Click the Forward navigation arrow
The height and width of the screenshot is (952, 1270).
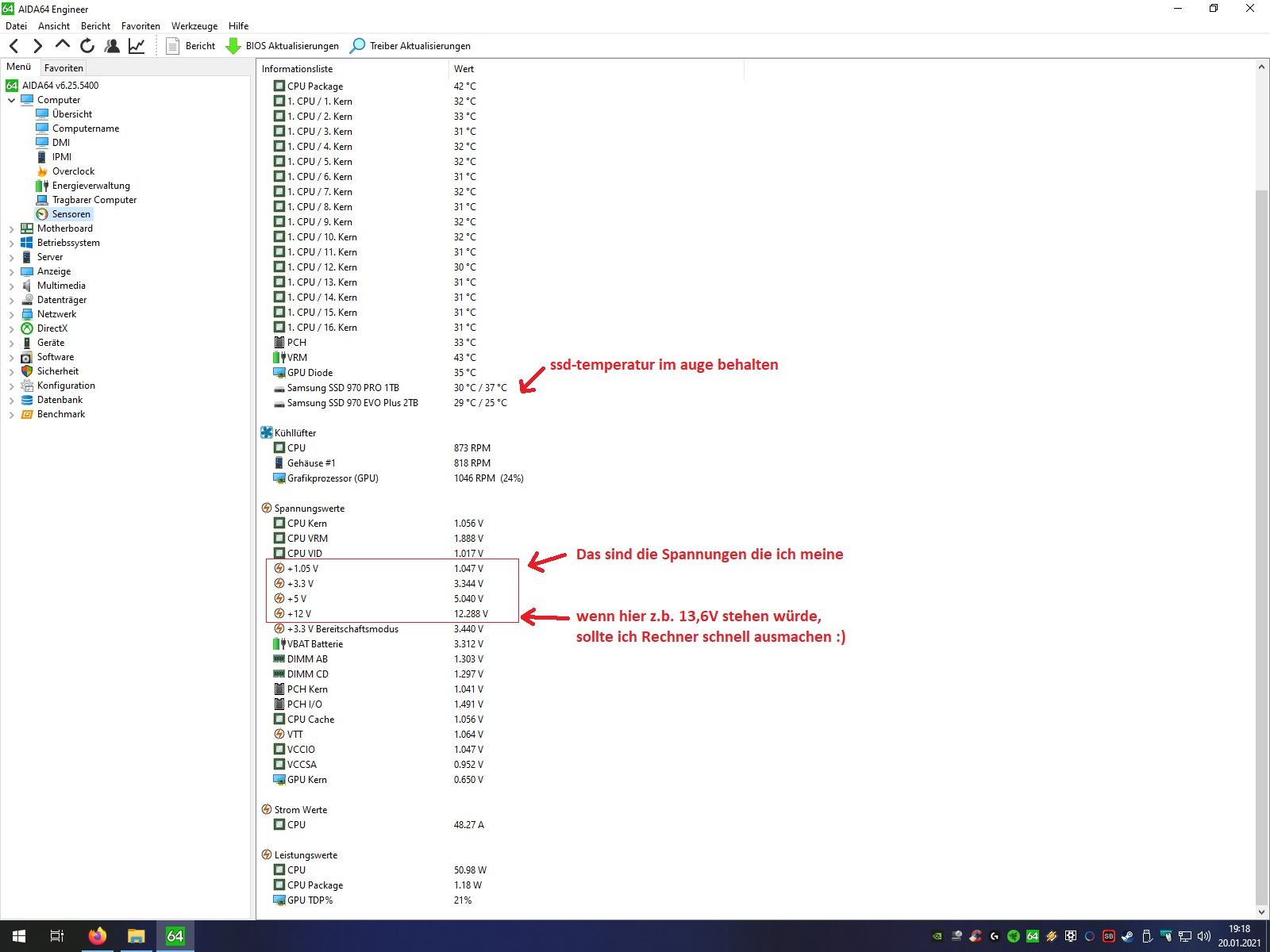(37, 46)
